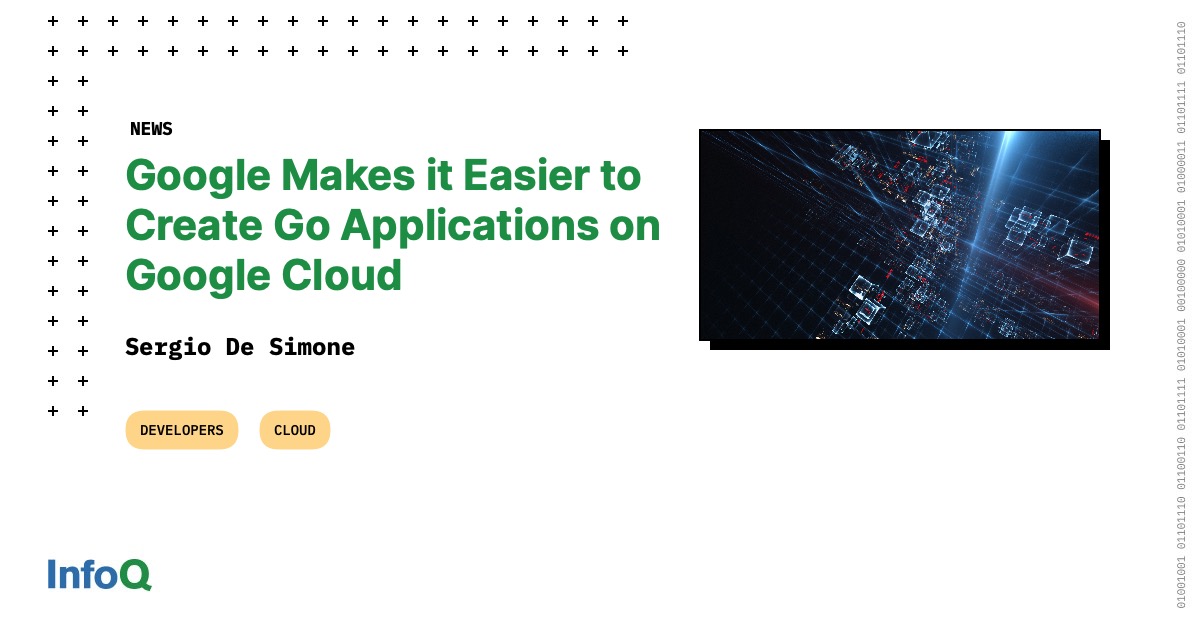Screen dimensions: 1200x630
Task: Click the NEWS category label
Action: (151, 128)
